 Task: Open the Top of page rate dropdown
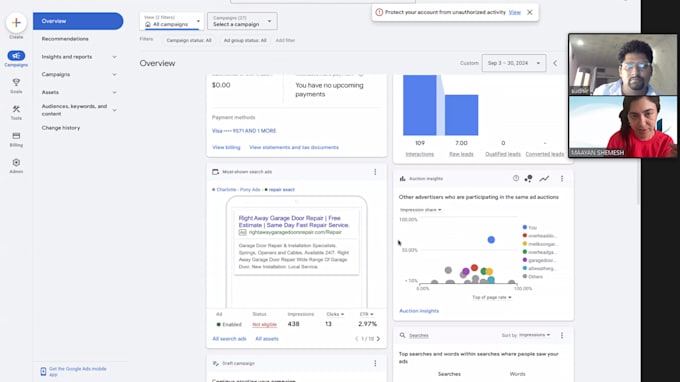click(491, 297)
